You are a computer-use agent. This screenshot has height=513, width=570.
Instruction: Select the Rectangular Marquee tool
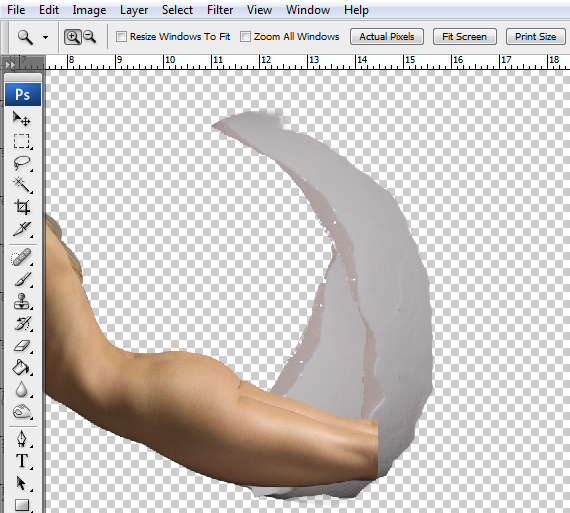(x=21, y=141)
